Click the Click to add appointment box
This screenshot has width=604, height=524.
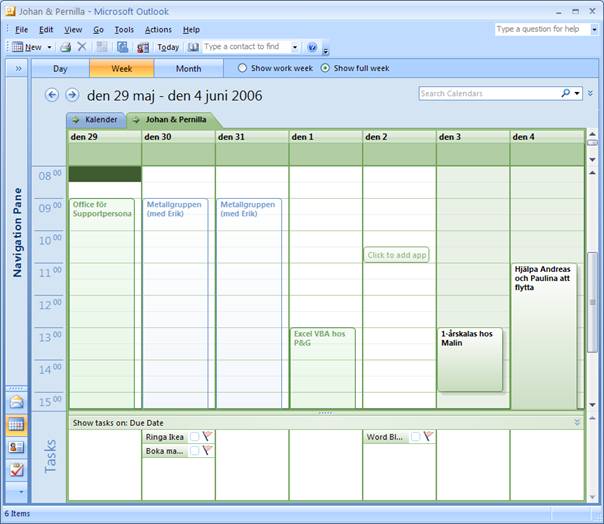pyautogui.click(x=396, y=255)
